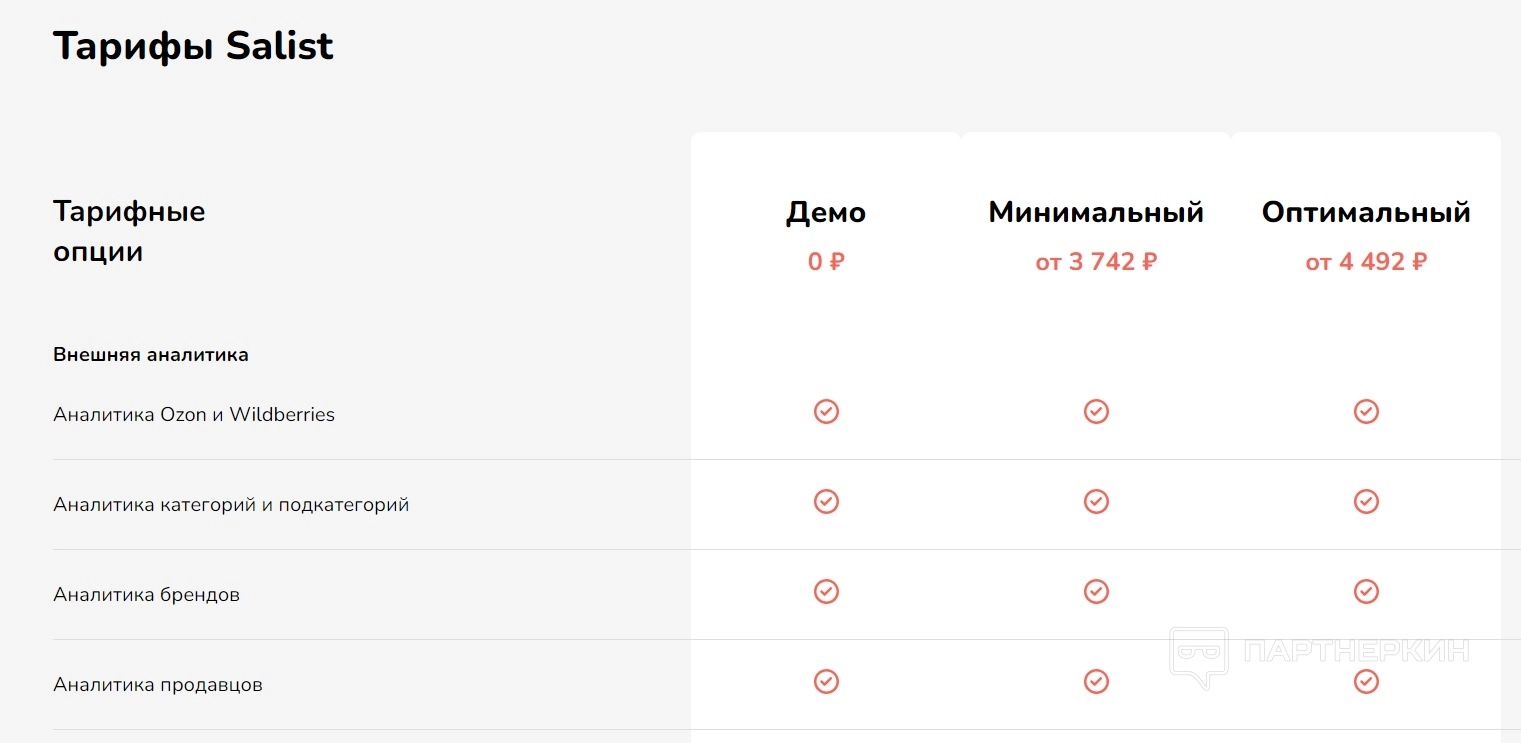
Task: Click the от 3 742 ₽ price
Action: [x=1096, y=262]
